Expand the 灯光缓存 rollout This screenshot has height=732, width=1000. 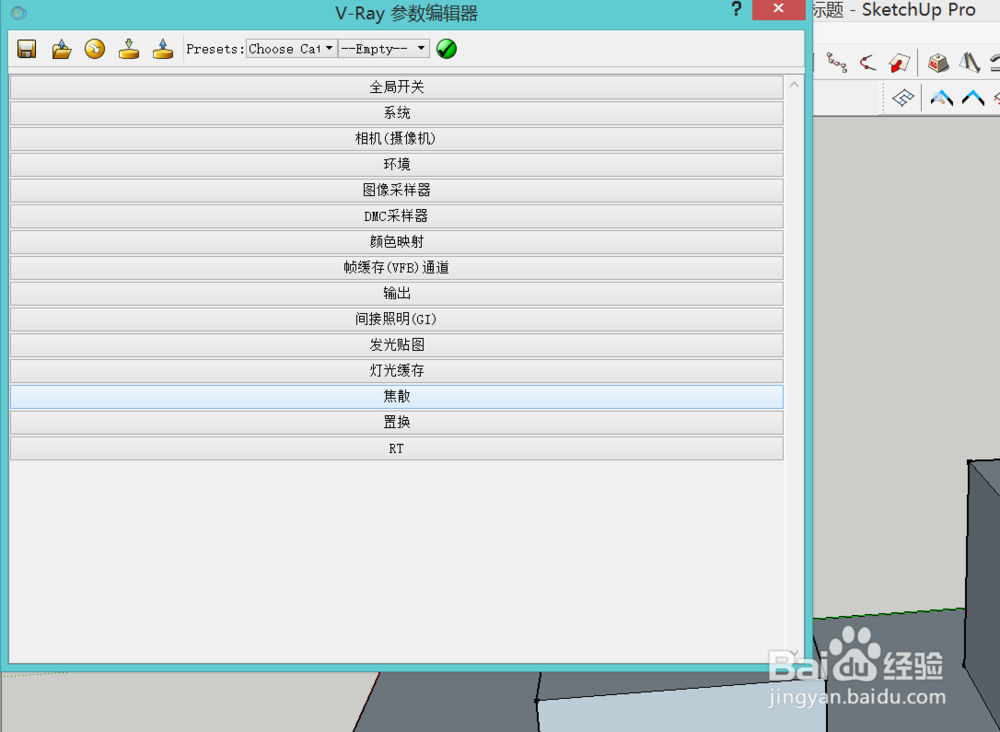click(x=397, y=371)
